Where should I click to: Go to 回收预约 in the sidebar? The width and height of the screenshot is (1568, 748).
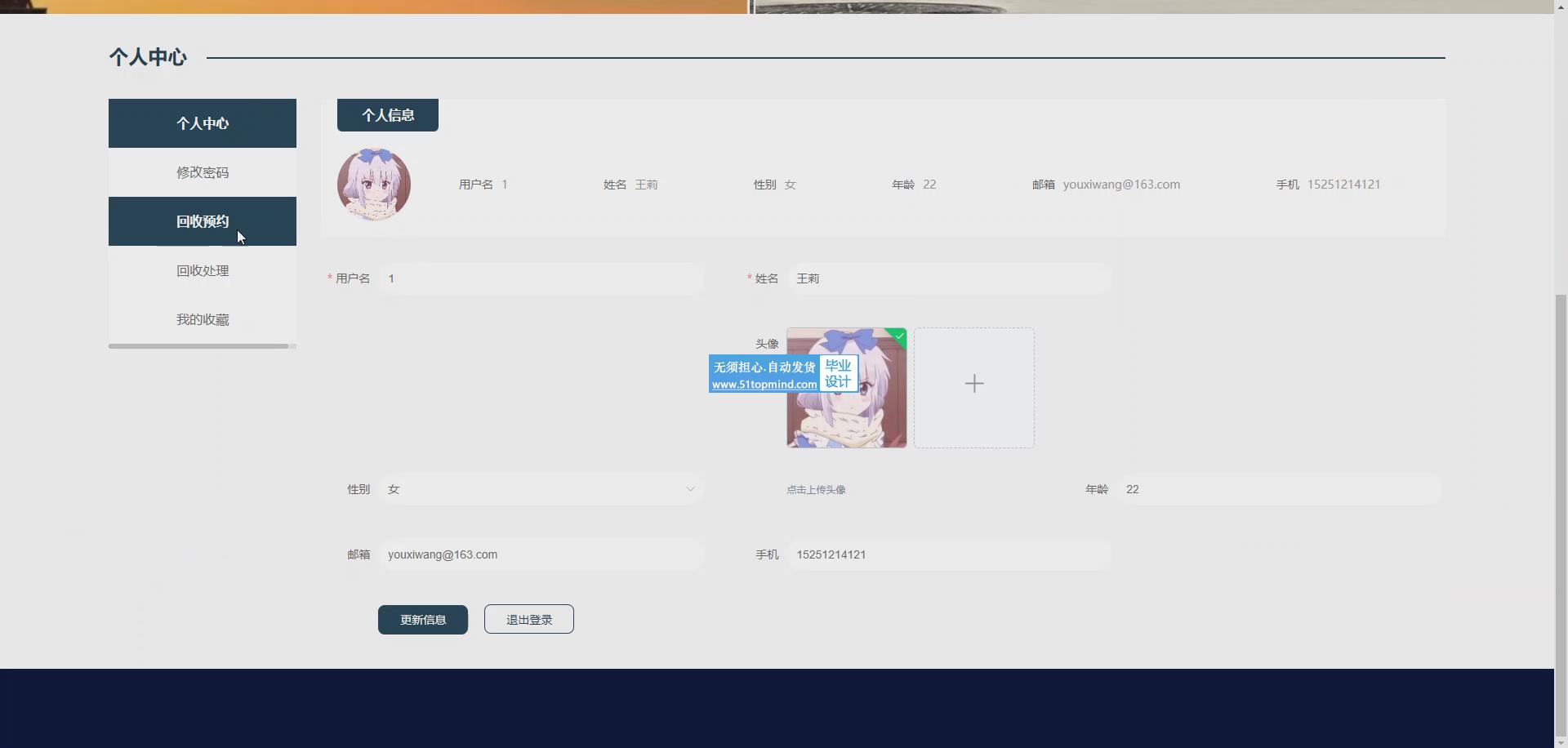[x=203, y=221]
